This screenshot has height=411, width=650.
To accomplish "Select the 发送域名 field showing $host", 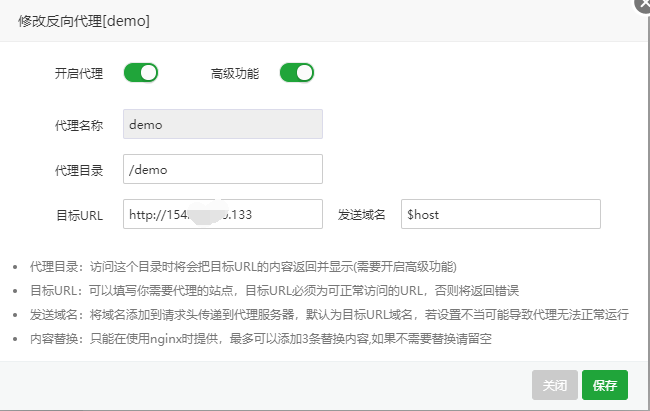I will tap(499, 214).
